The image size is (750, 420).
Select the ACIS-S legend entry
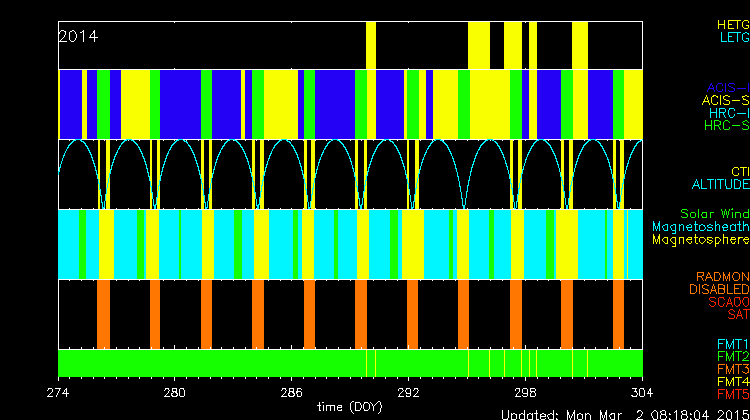725,100
